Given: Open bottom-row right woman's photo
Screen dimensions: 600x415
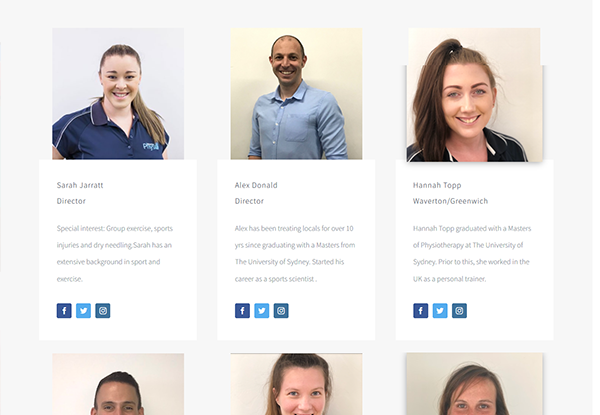Looking at the screenshot, I should click(474, 384).
